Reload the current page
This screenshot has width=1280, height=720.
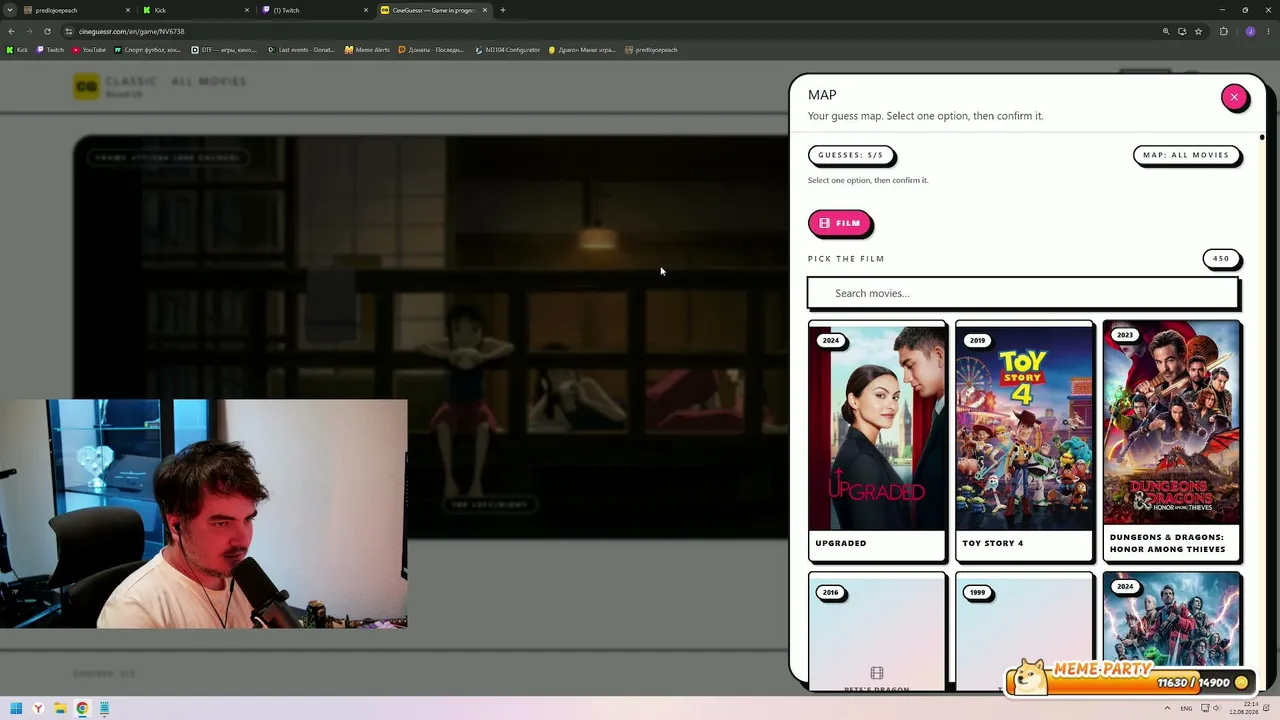coord(47,31)
